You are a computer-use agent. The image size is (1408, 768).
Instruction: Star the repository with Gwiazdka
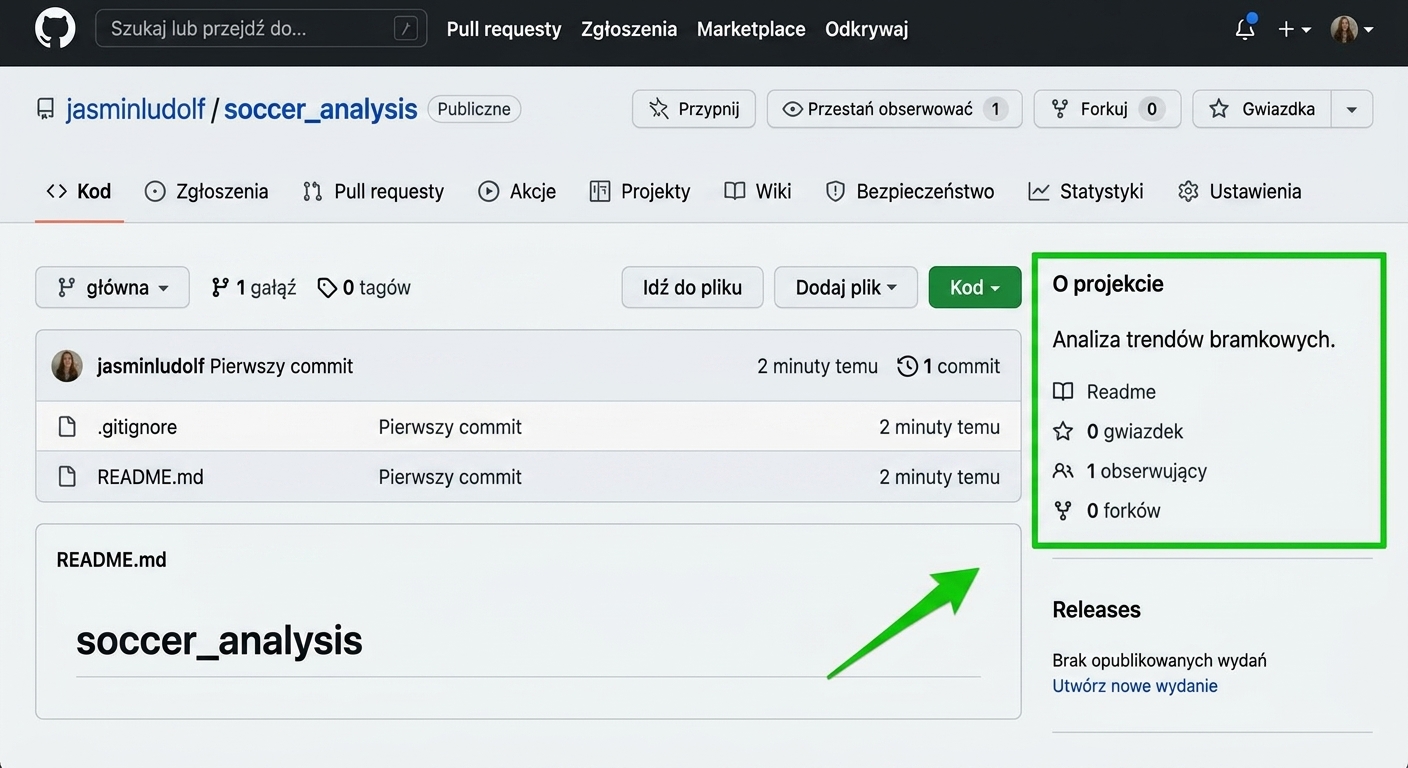pos(1262,109)
